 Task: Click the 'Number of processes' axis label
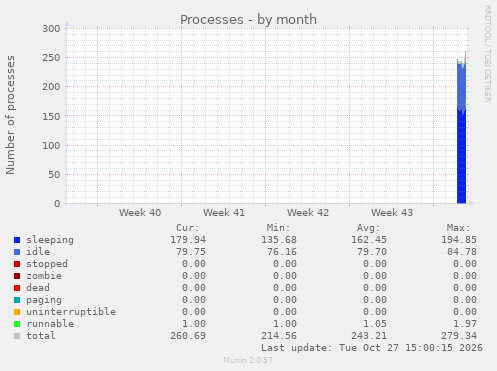pos(10,115)
